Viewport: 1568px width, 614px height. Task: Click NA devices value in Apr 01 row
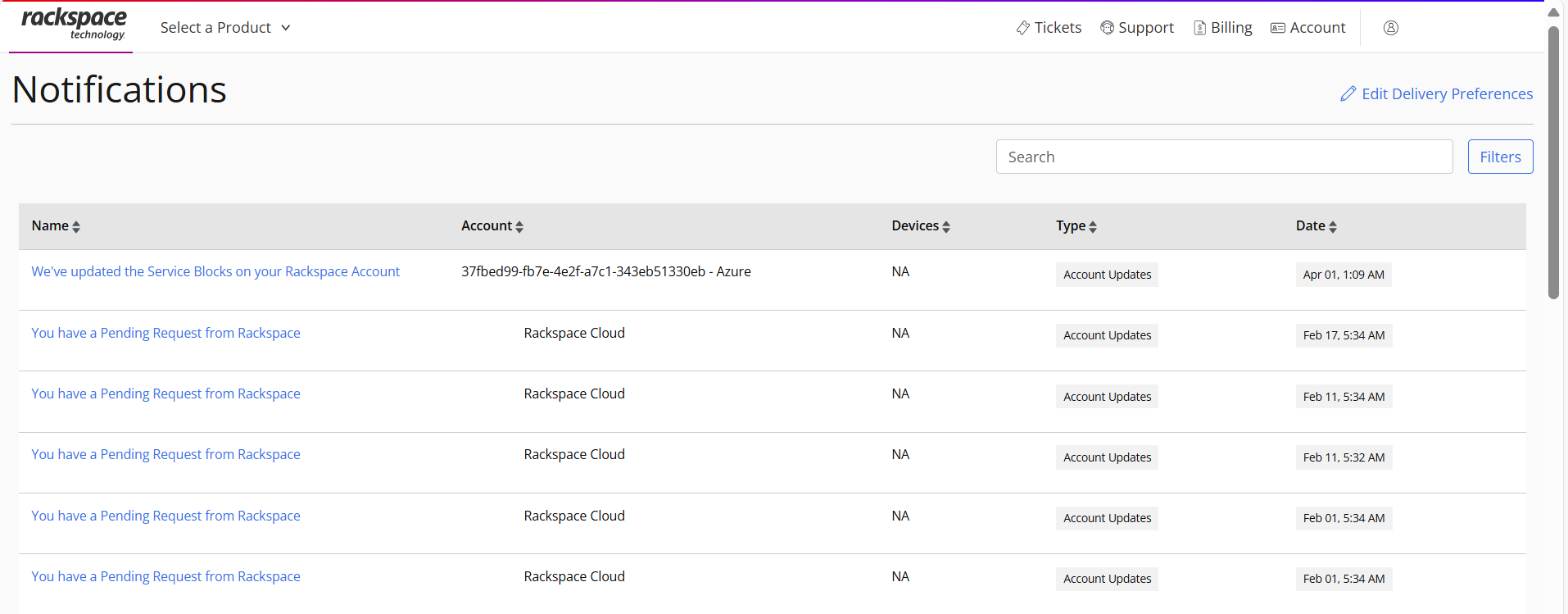click(x=900, y=271)
